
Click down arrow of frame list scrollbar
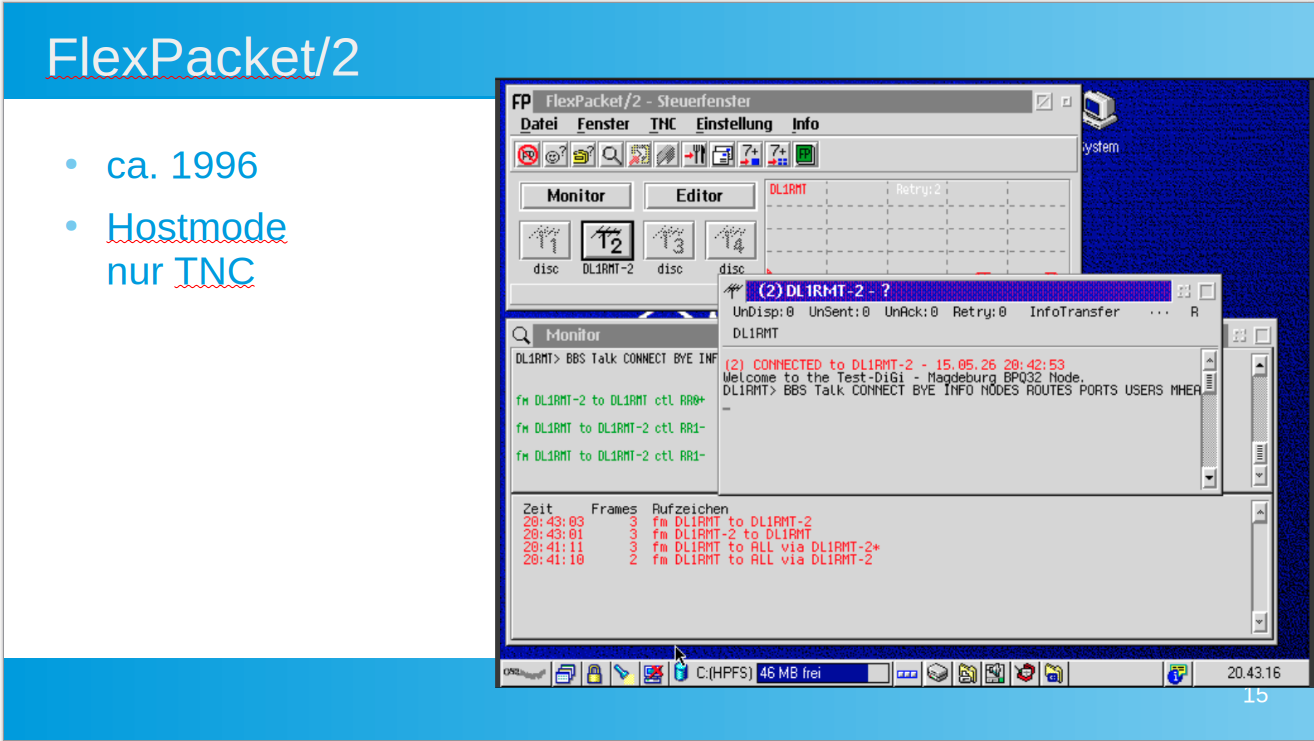point(1259,622)
